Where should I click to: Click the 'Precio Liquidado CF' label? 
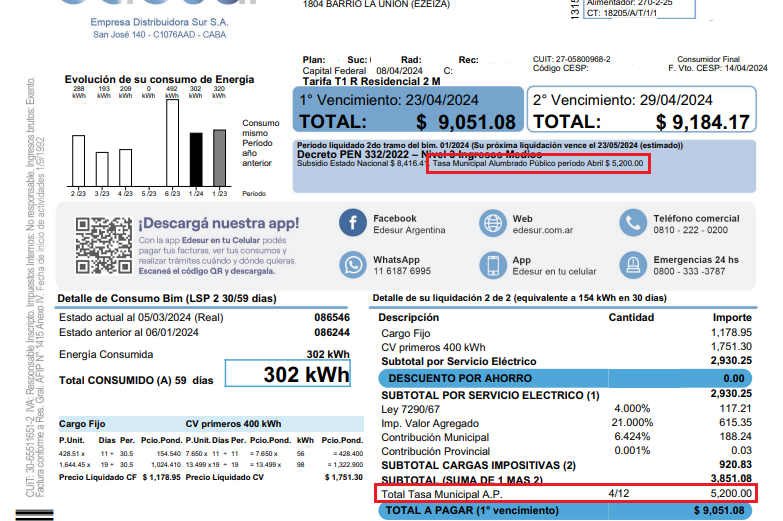point(97,478)
